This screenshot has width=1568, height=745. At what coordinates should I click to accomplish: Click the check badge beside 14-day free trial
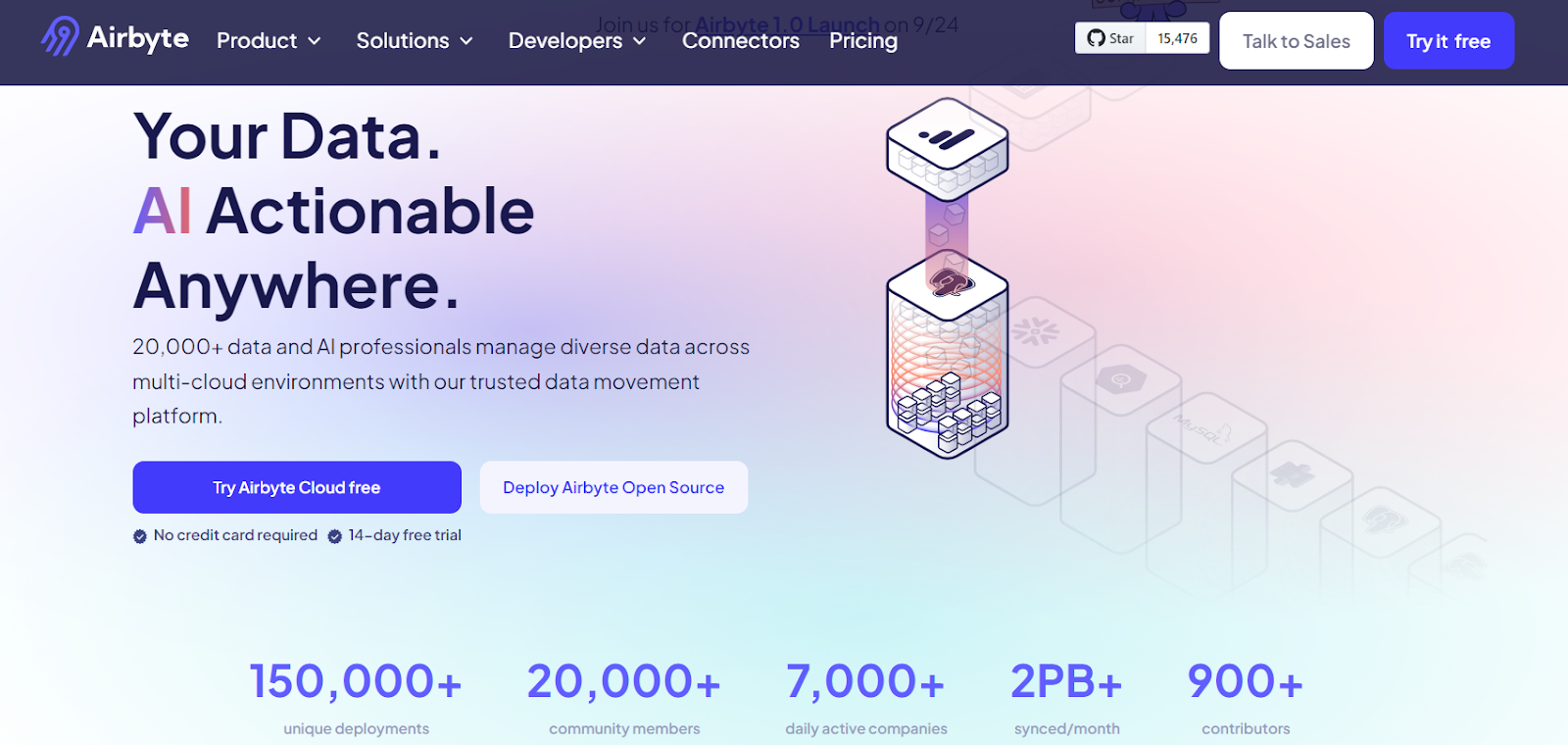click(334, 536)
